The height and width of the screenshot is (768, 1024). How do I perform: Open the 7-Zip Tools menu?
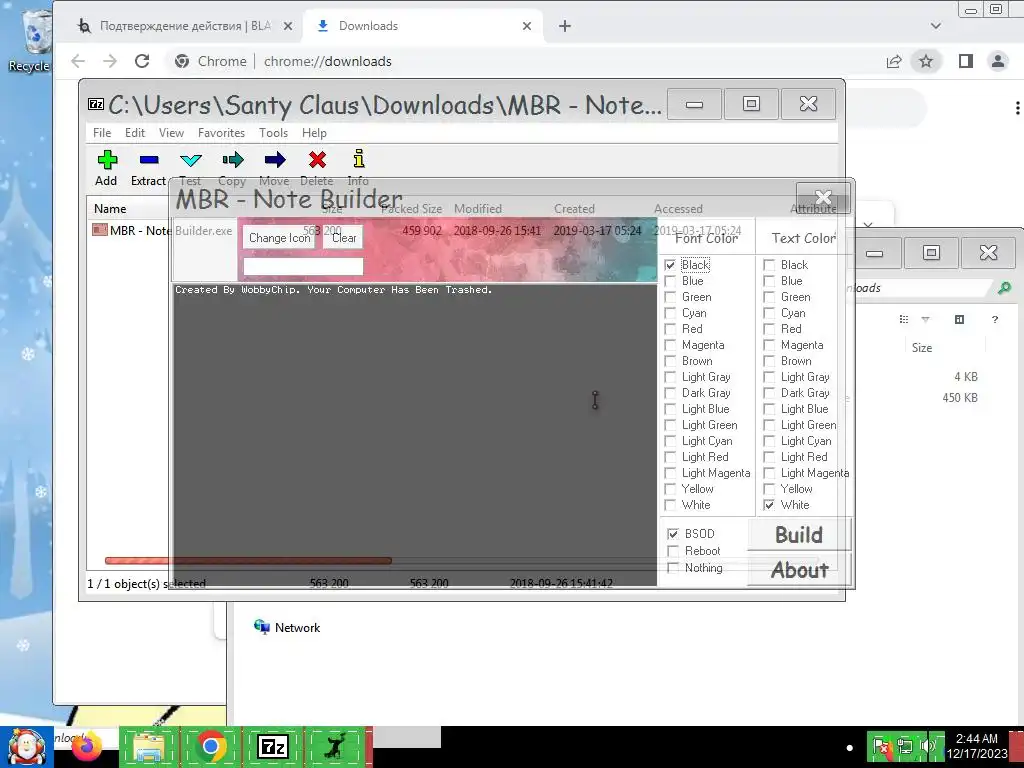[273, 133]
